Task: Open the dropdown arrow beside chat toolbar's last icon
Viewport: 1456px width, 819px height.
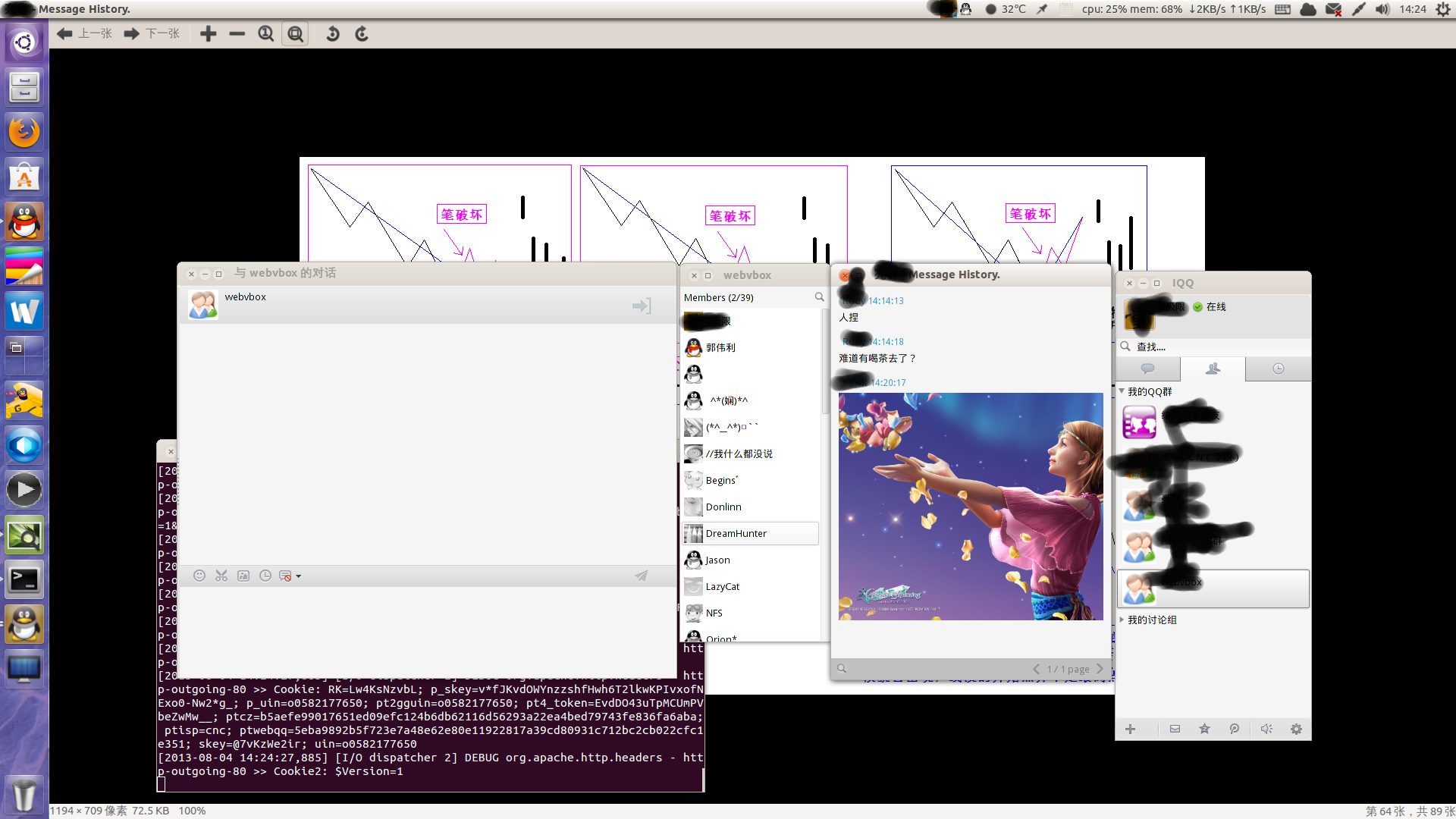Action: pos(299,576)
